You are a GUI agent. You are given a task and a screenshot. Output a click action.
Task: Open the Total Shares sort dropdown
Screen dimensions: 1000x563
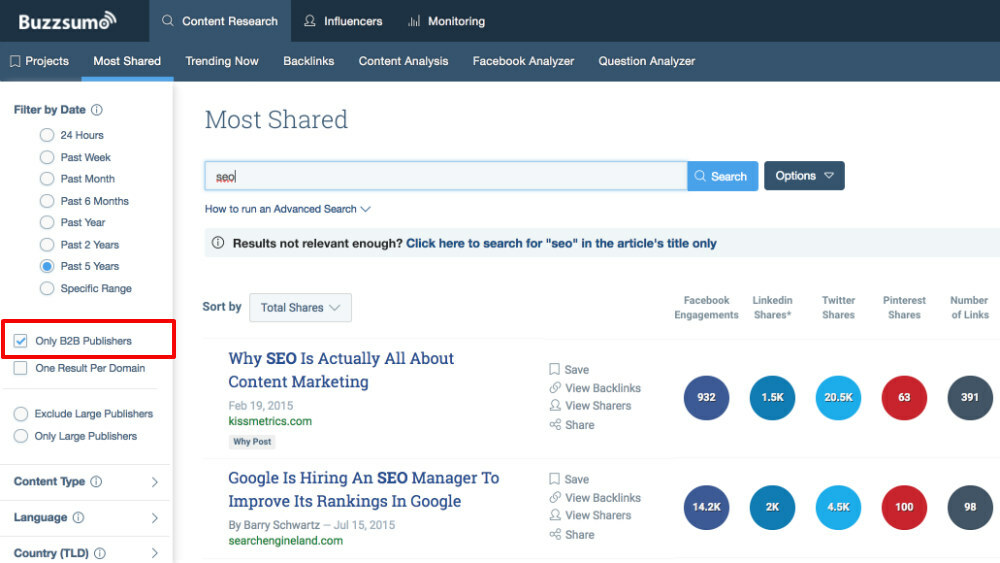tap(300, 308)
